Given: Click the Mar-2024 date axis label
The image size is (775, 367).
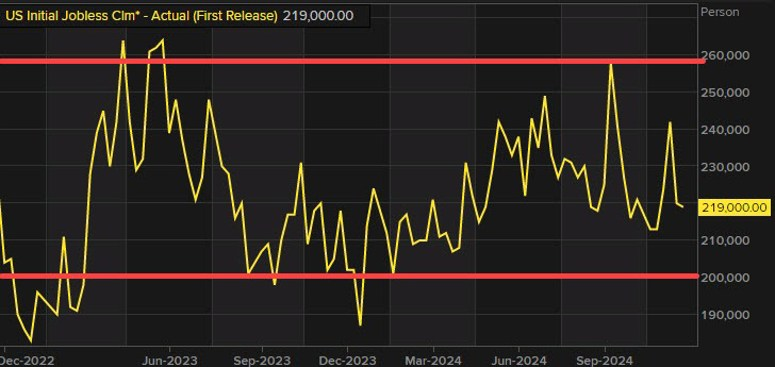Looking at the screenshot, I should tap(433, 361).
